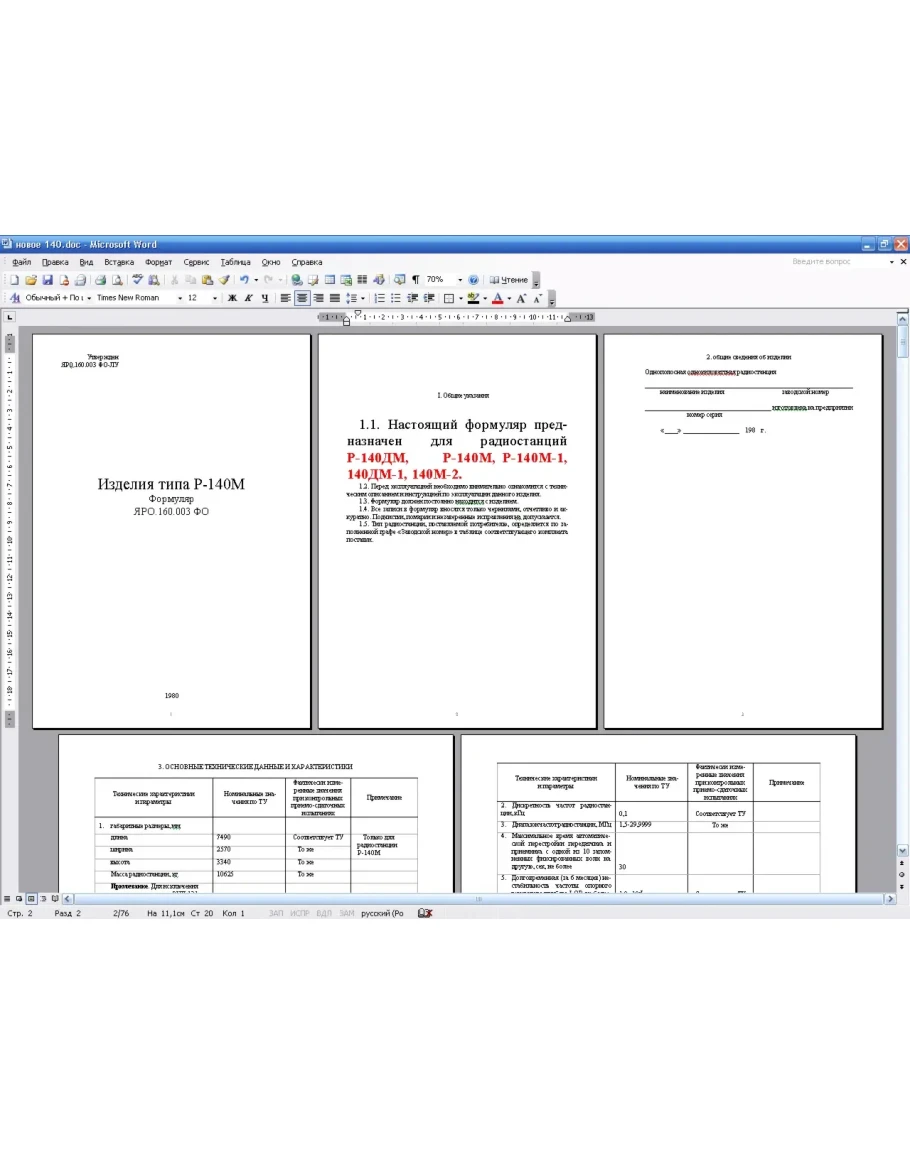Open an existing file with folder icon

coord(31,280)
